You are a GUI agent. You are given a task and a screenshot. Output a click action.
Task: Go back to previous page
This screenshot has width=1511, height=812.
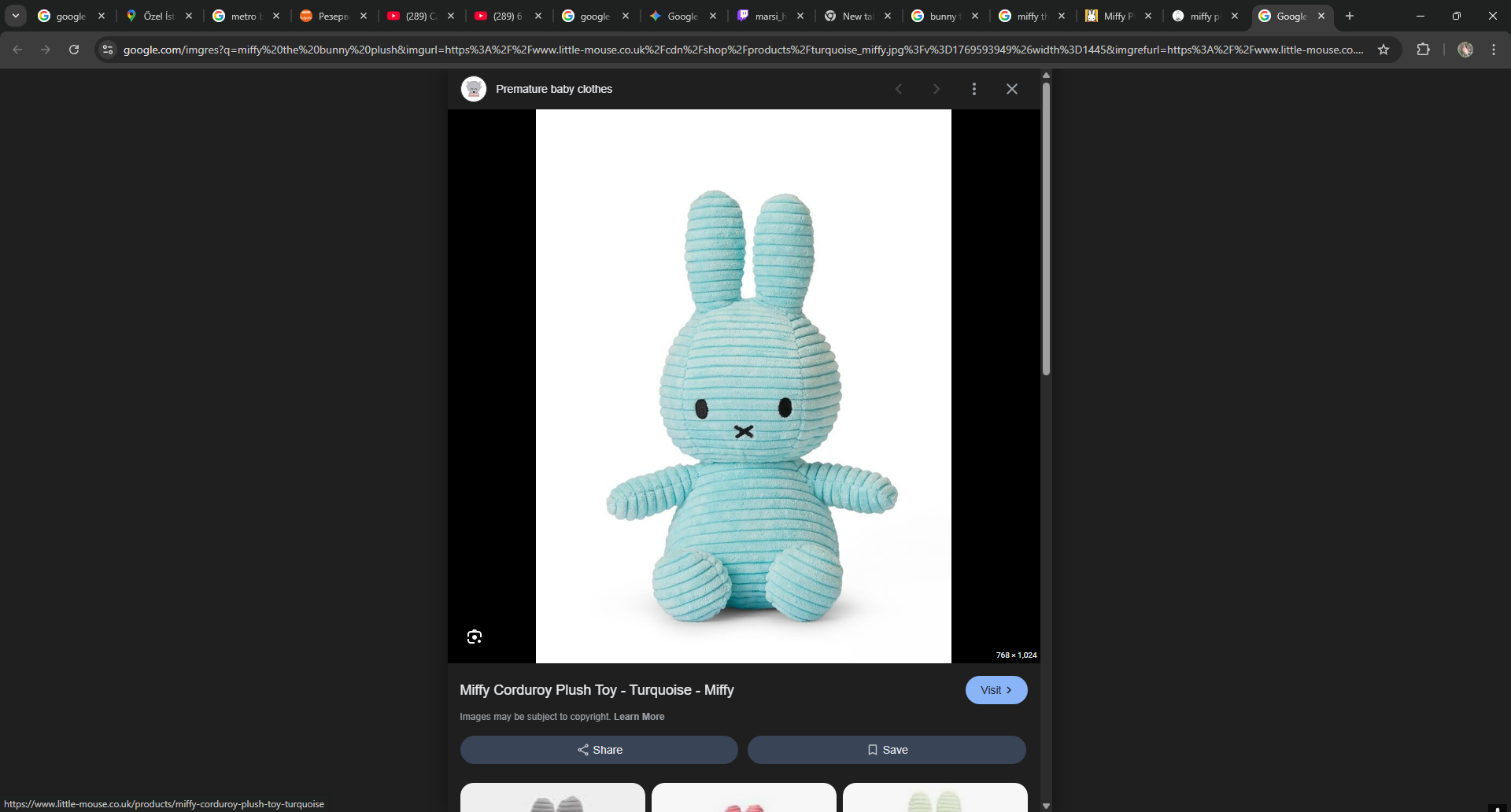point(17,50)
